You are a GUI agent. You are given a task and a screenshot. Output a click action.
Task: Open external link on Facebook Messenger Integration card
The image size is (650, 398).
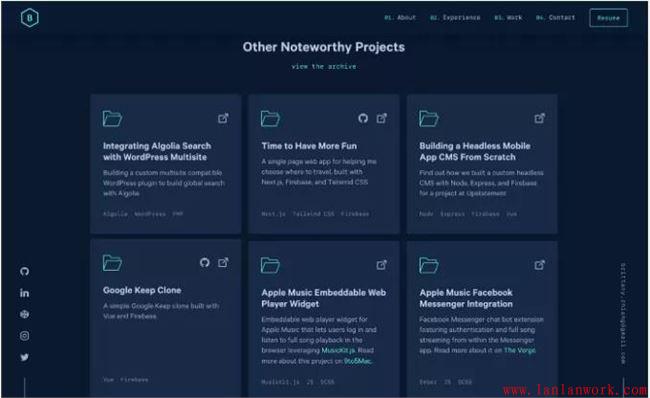pyautogui.click(x=539, y=265)
